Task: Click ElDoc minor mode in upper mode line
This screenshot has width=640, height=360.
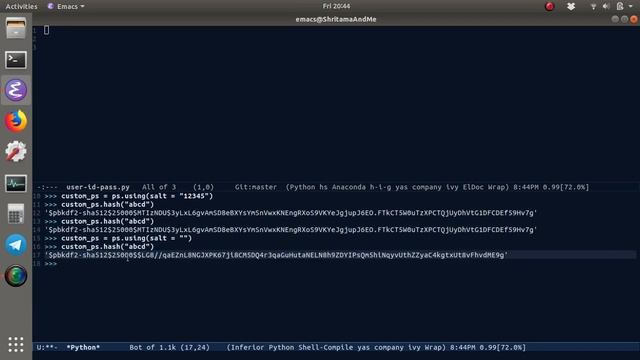Action: click(473, 187)
